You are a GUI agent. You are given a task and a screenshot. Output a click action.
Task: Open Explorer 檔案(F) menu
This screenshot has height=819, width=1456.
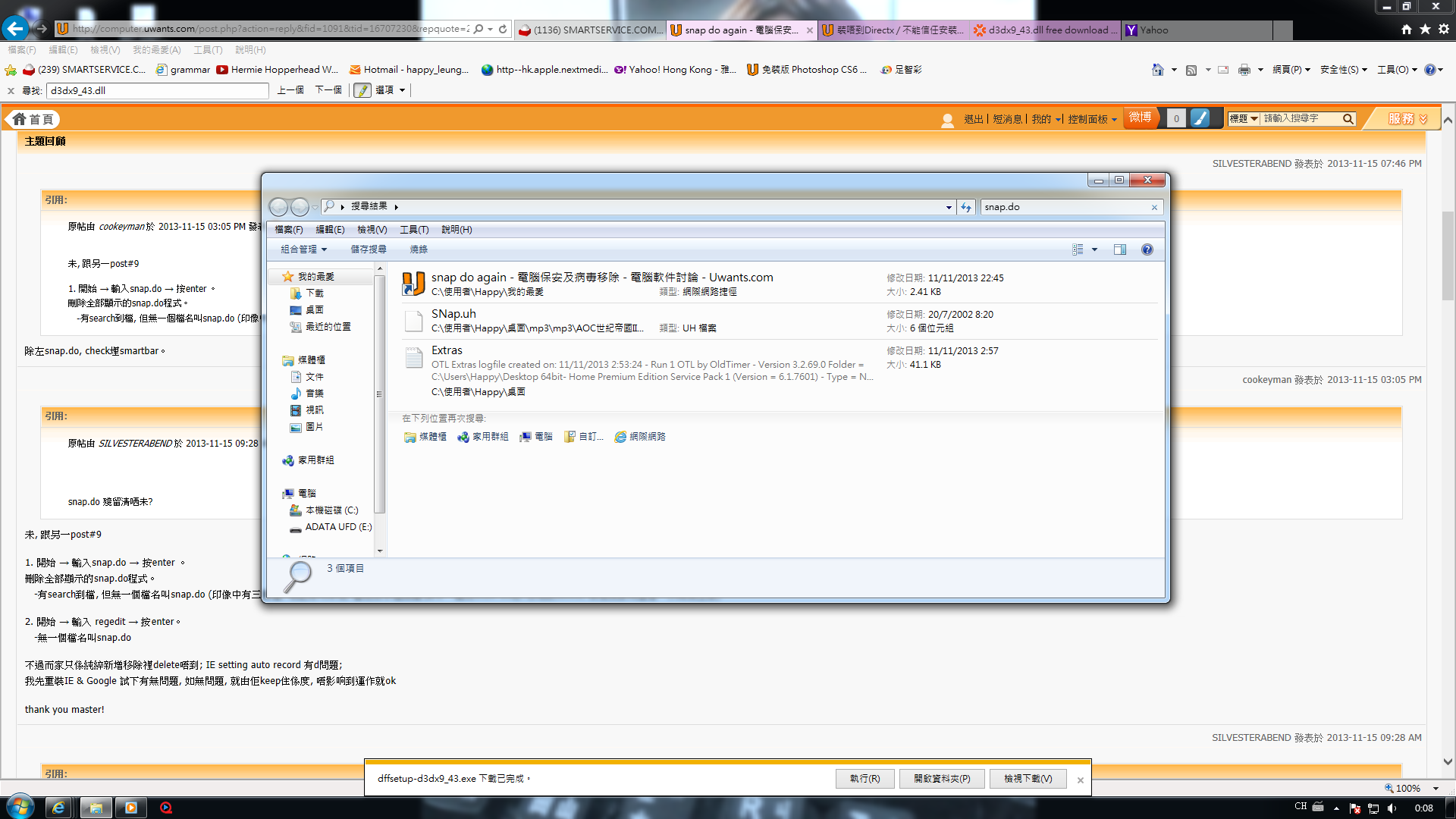tap(288, 230)
